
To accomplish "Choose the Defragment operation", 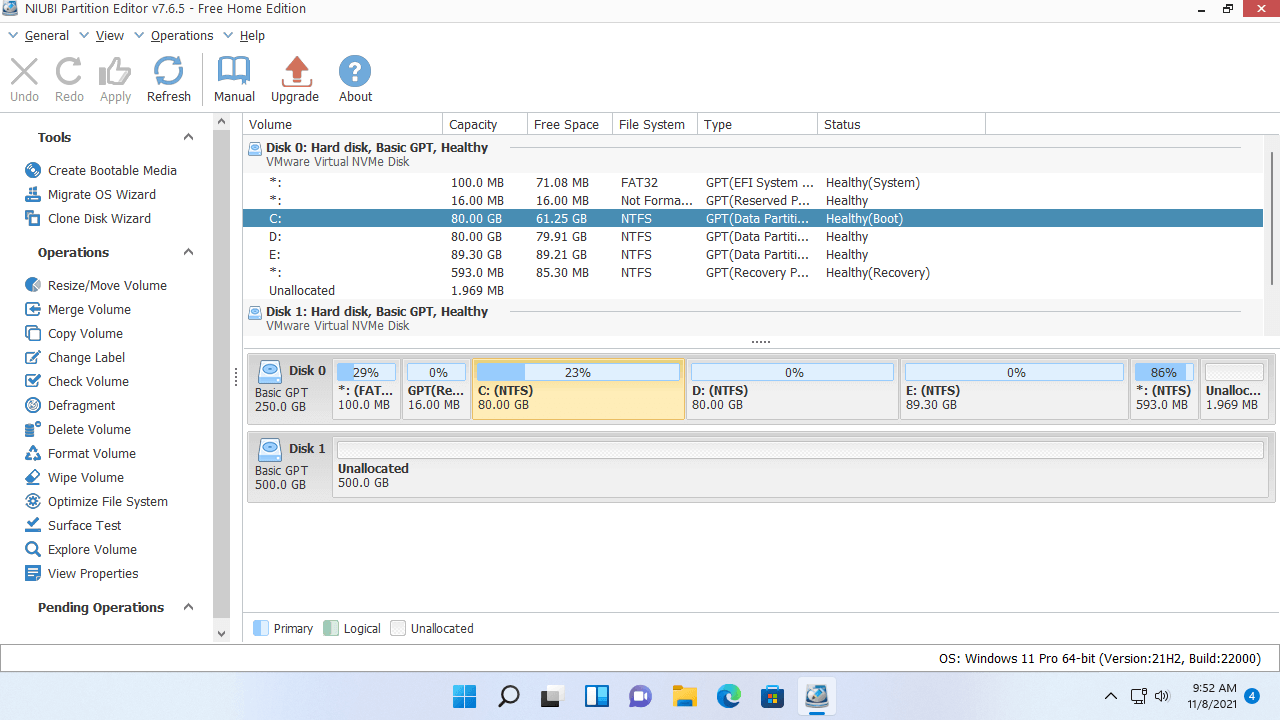I will tap(81, 406).
